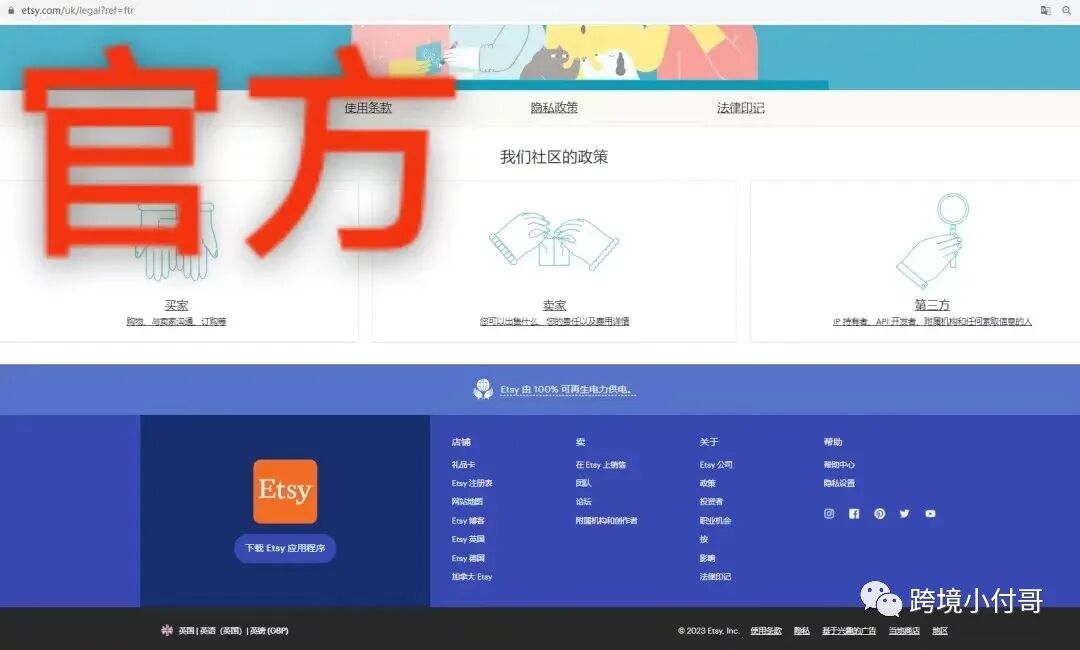
Task: Open the 100% 可再生电力供电 banner link
Action: click(568, 388)
